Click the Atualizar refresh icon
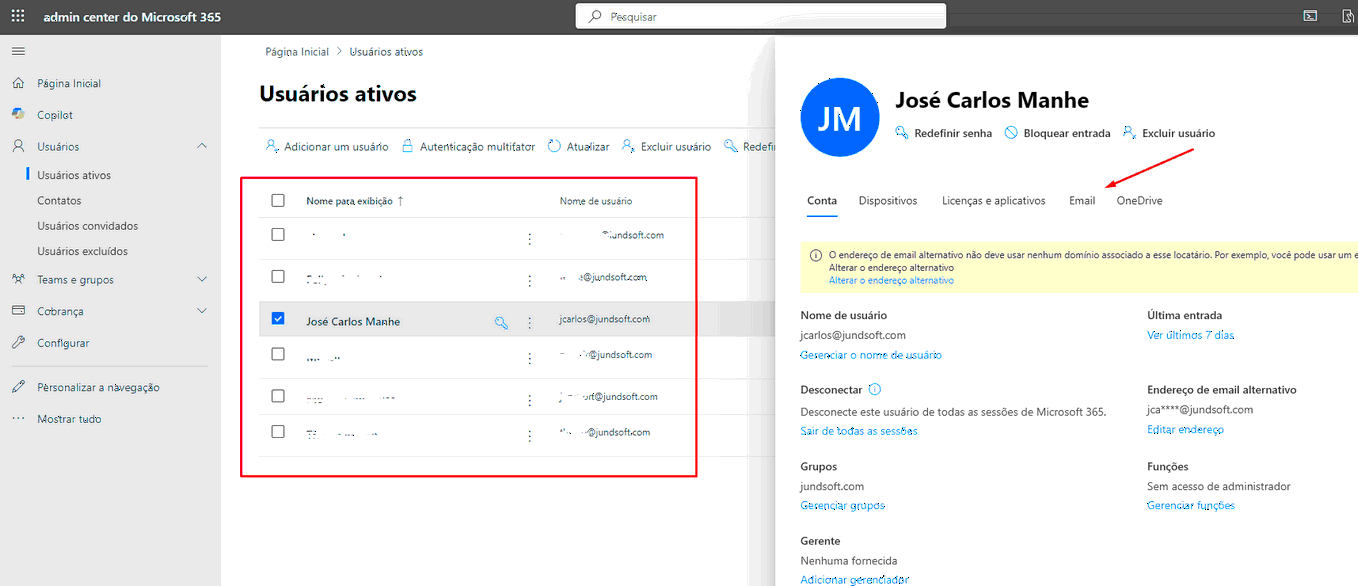Viewport: 1358px width, 586px height. point(555,146)
